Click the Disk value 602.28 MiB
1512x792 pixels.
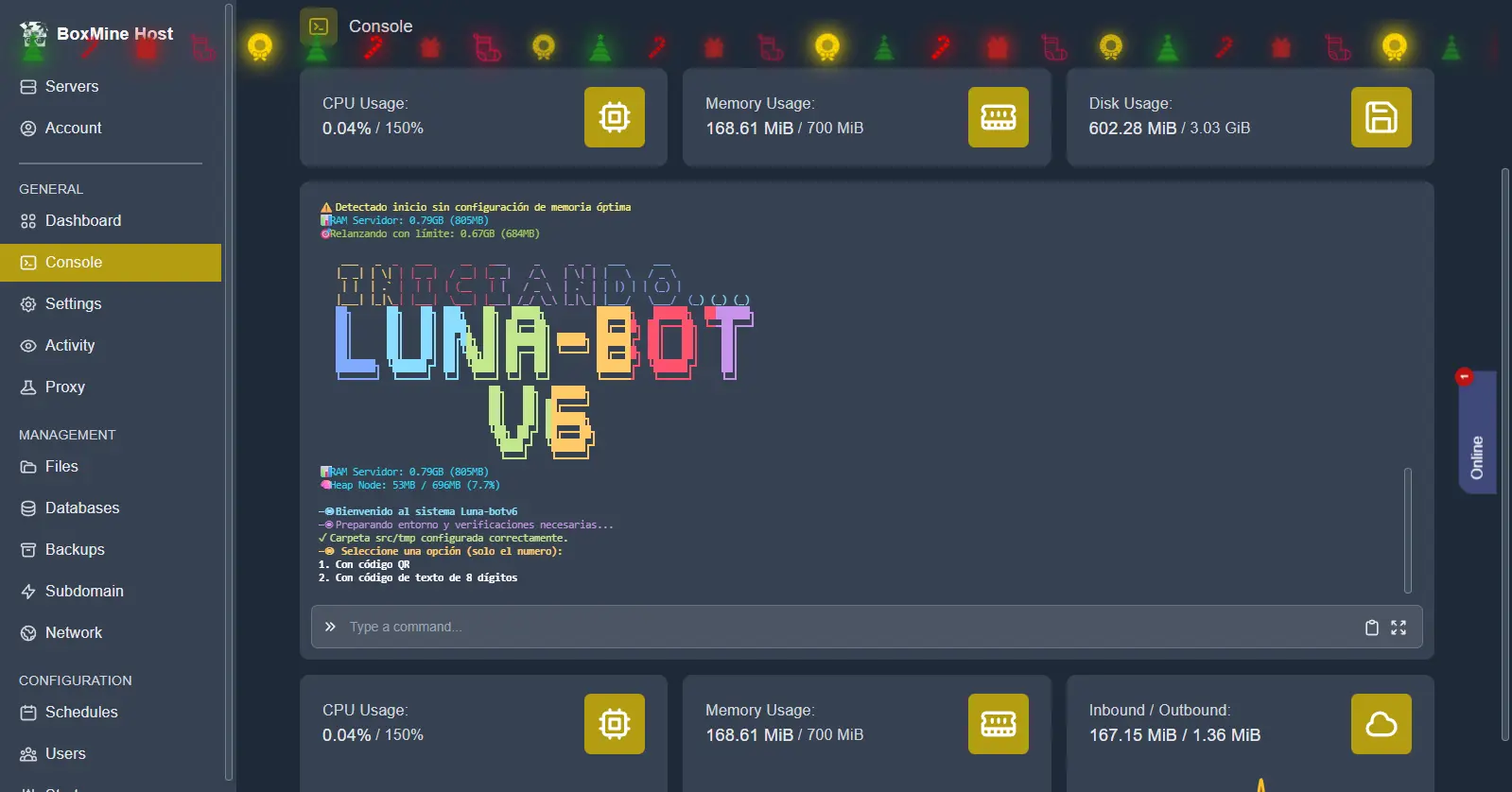(1133, 128)
